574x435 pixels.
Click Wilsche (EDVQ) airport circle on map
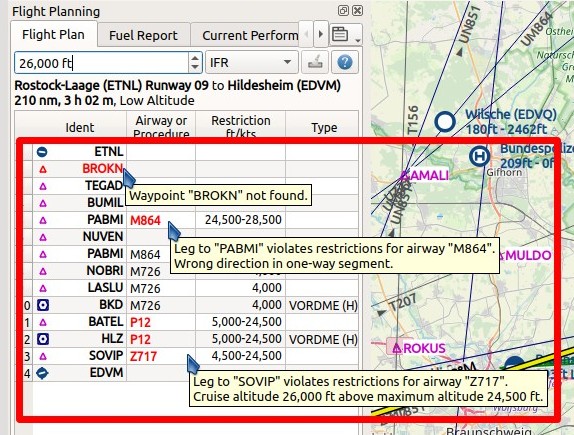point(445,121)
